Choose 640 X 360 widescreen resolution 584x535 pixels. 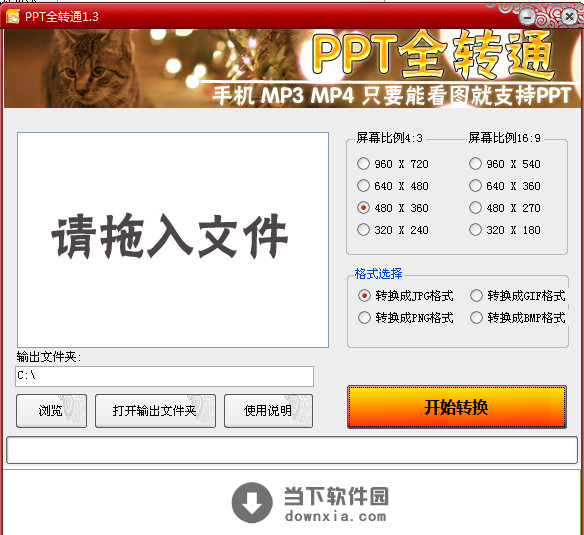pyautogui.click(x=505, y=186)
